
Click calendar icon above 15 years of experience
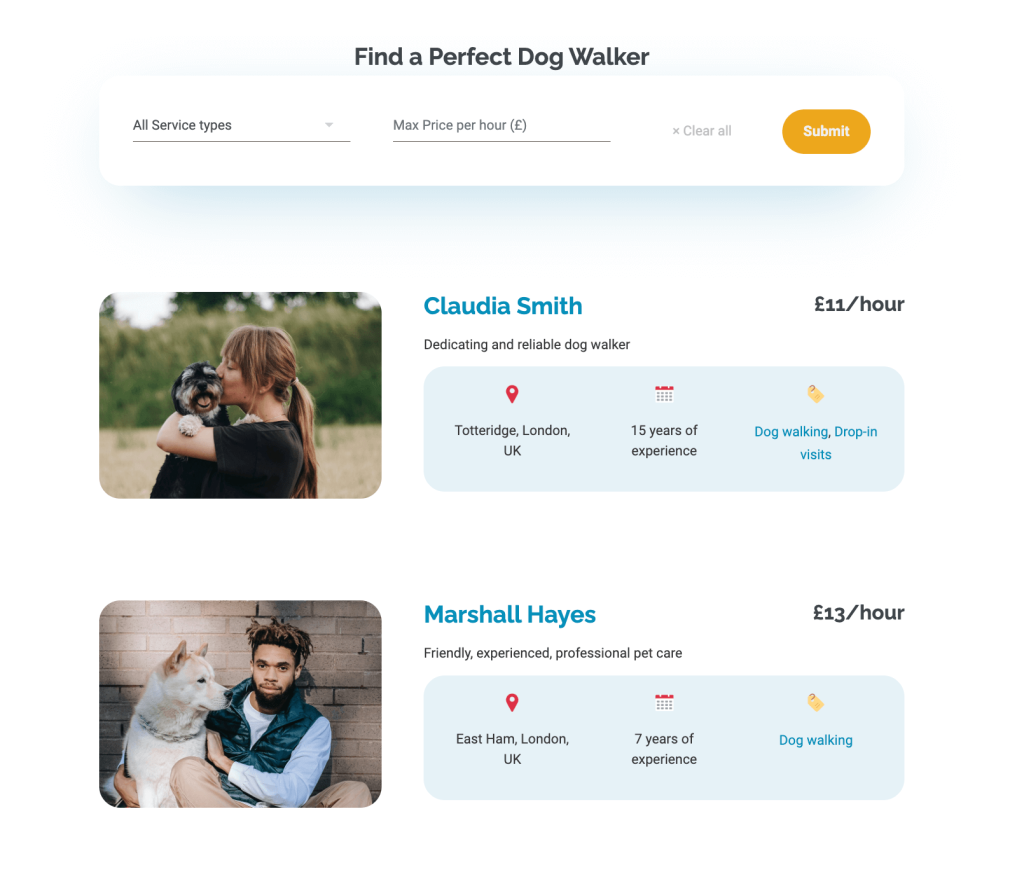(664, 394)
